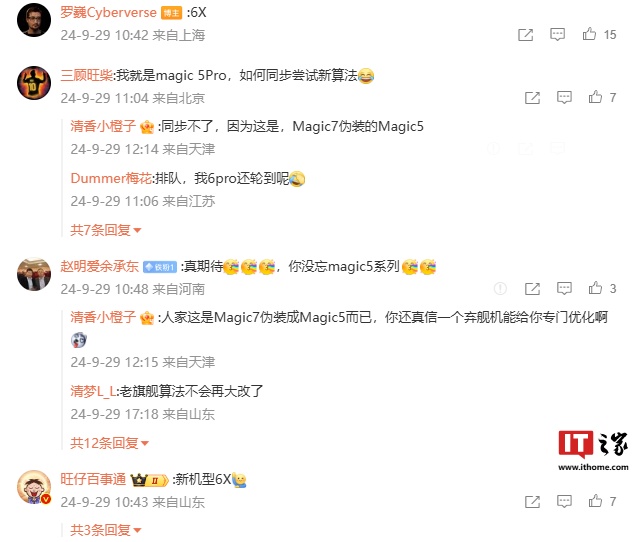Open 旺仔百事通's avatar picture
Image resolution: width=633 pixels, height=542 pixels.
click(x=34, y=487)
